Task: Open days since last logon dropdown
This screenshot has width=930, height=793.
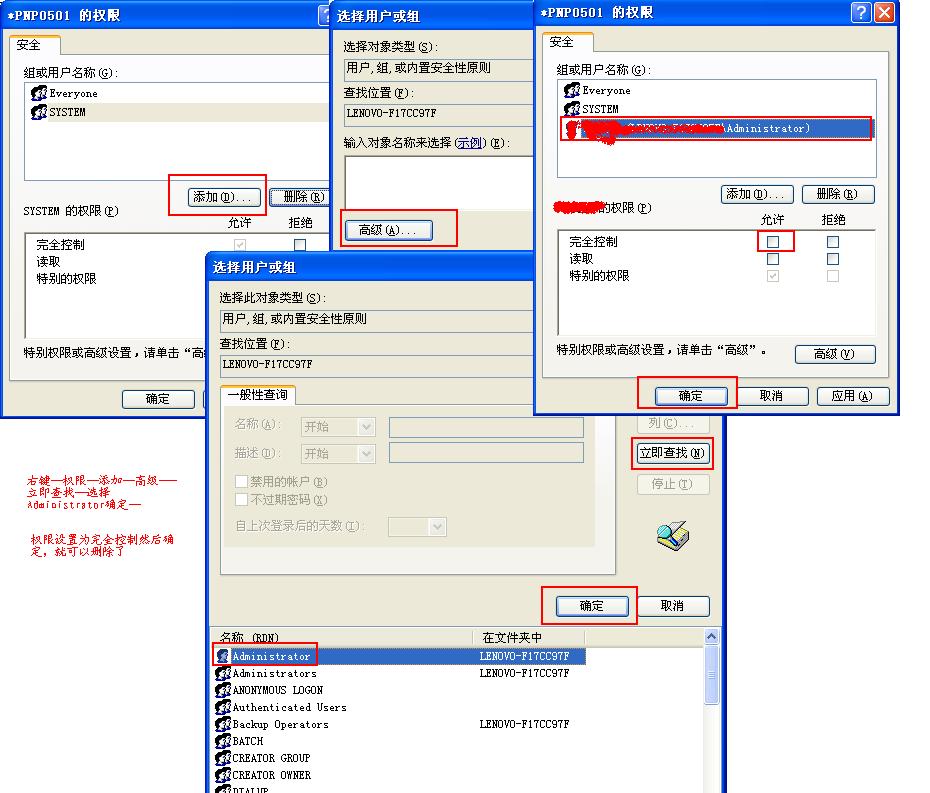Action: coord(438,527)
